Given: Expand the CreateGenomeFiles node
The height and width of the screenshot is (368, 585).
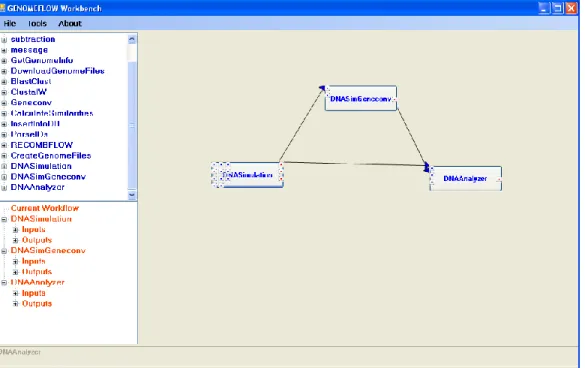Looking at the screenshot, I should (x=4, y=156).
